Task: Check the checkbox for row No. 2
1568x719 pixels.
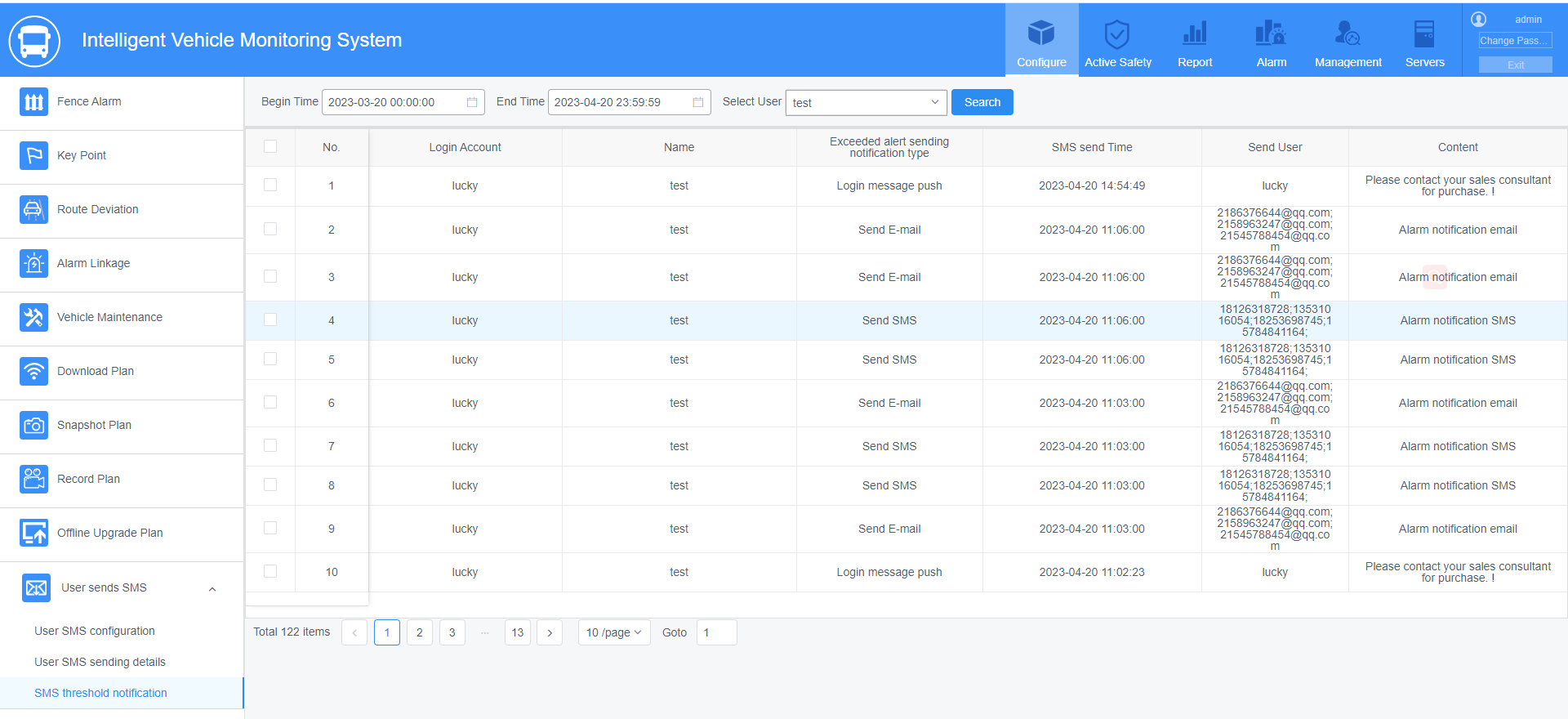Action: pos(270,229)
